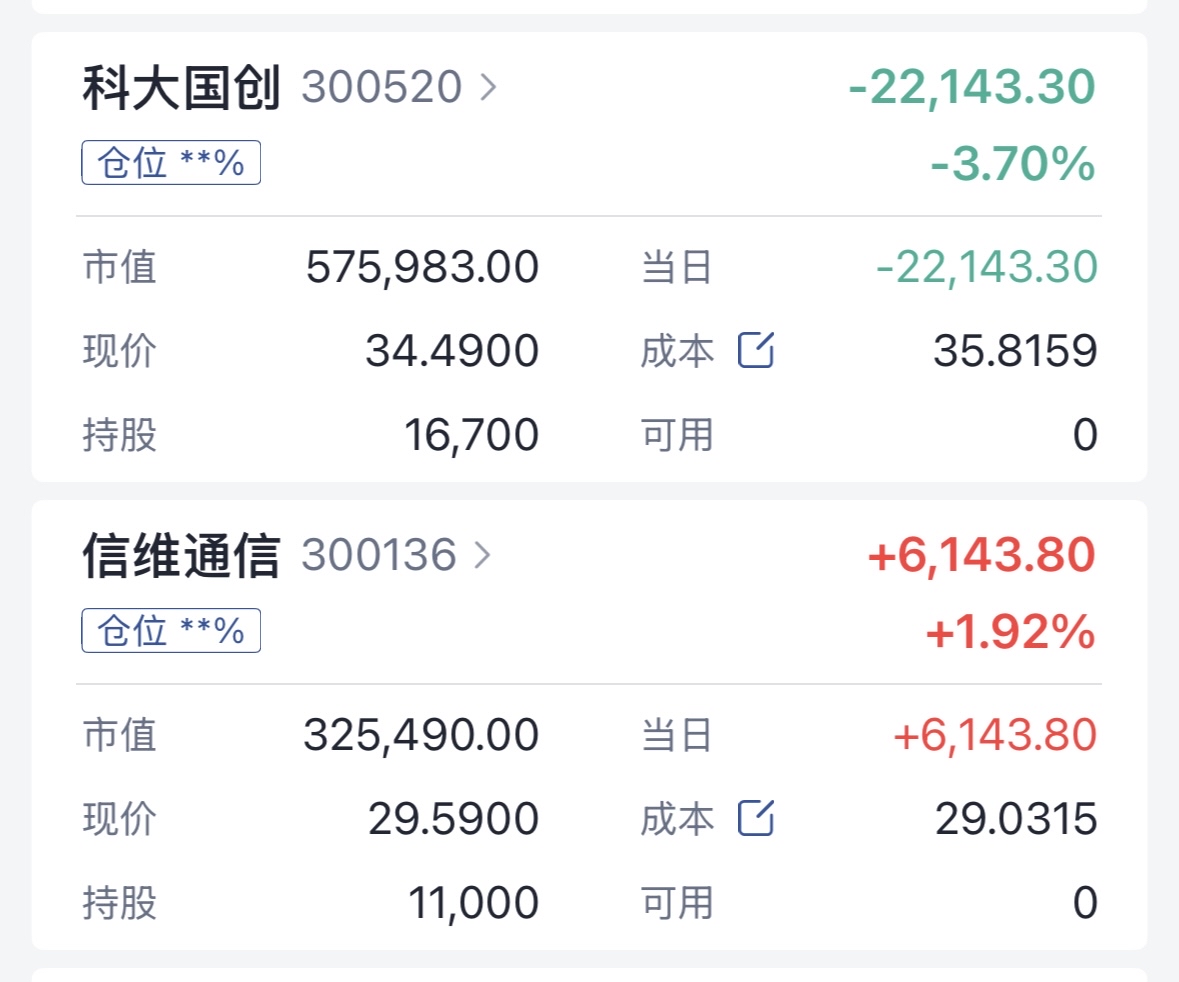Show the masked 仓位 badge on 信维通信
Image resolution: width=1179 pixels, height=982 pixels.
pyautogui.click(x=171, y=631)
